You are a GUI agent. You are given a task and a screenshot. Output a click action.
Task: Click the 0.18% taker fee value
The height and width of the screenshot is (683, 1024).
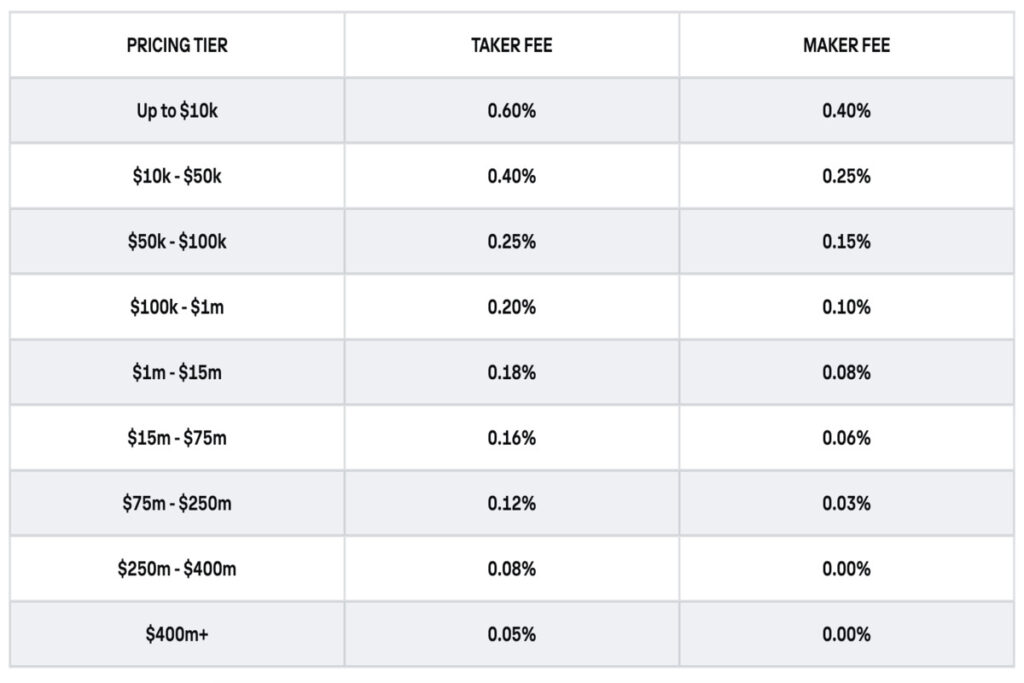click(x=511, y=373)
